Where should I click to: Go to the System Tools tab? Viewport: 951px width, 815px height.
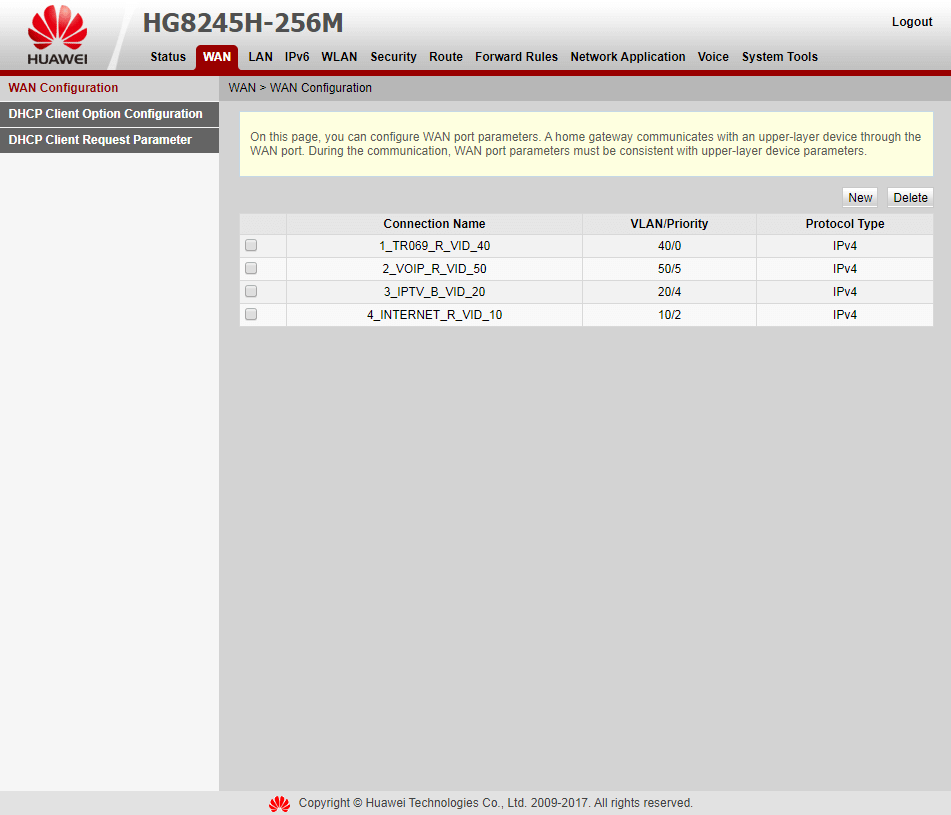tap(779, 57)
